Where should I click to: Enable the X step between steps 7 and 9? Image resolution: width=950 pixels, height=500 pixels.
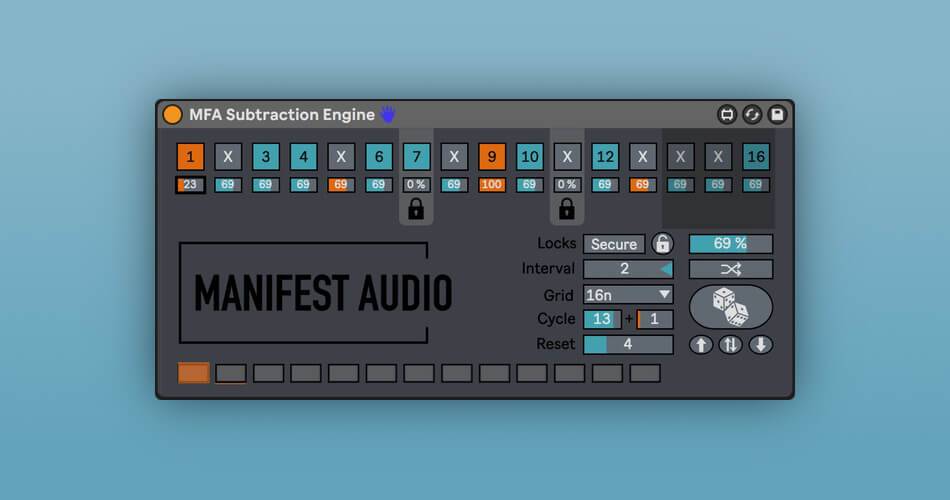454,157
